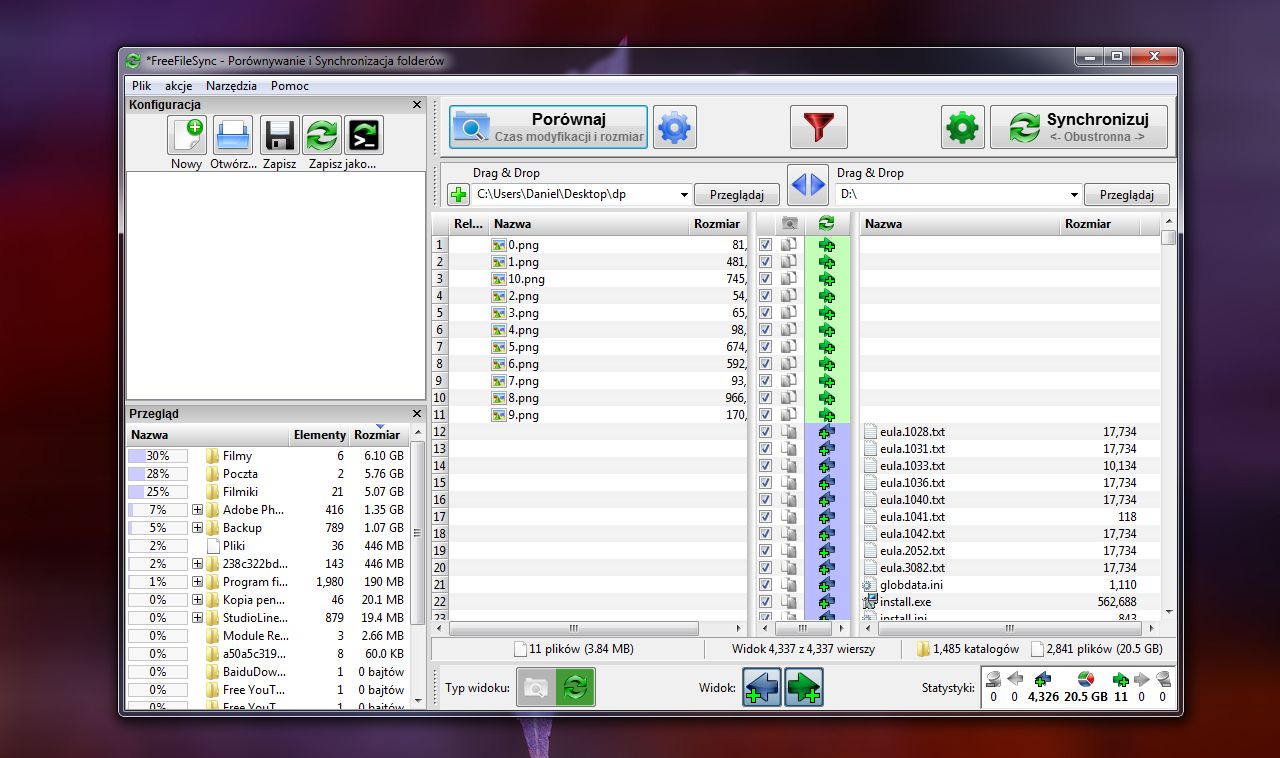The width and height of the screenshot is (1280, 758).
Task: Click the left file list horizontal scrollbar
Action: pyautogui.click(x=573, y=629)
